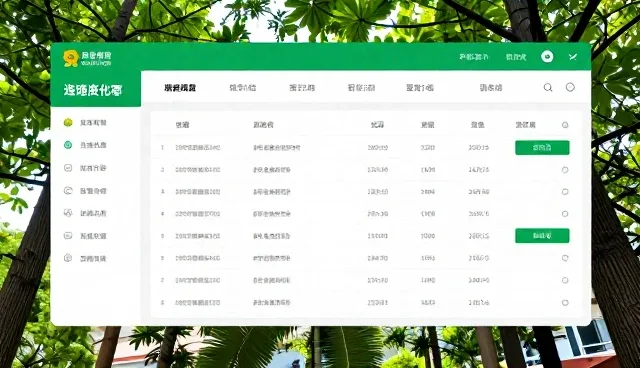Screen dimensions: 640x368
Task: Select the radio circle in table row 3
Action: click(x=565, y=192)
